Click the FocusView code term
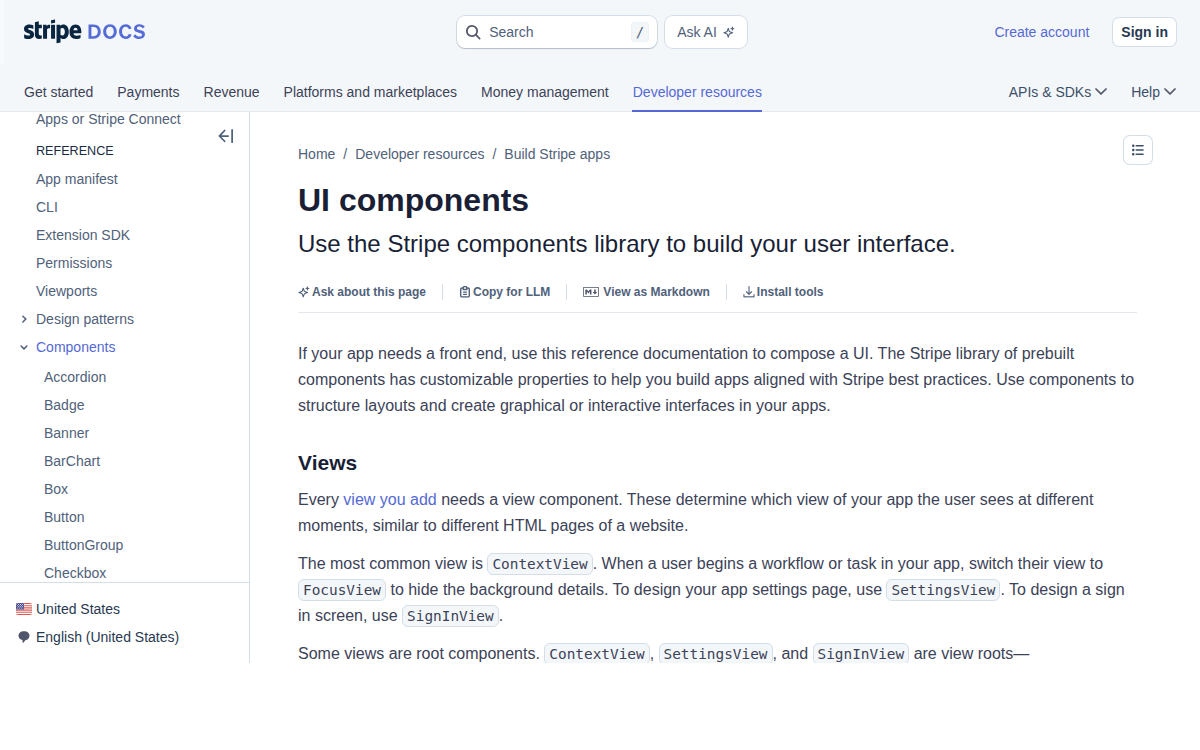The width and height of the screenshot is (1200, 750). [x=342, y=590]
